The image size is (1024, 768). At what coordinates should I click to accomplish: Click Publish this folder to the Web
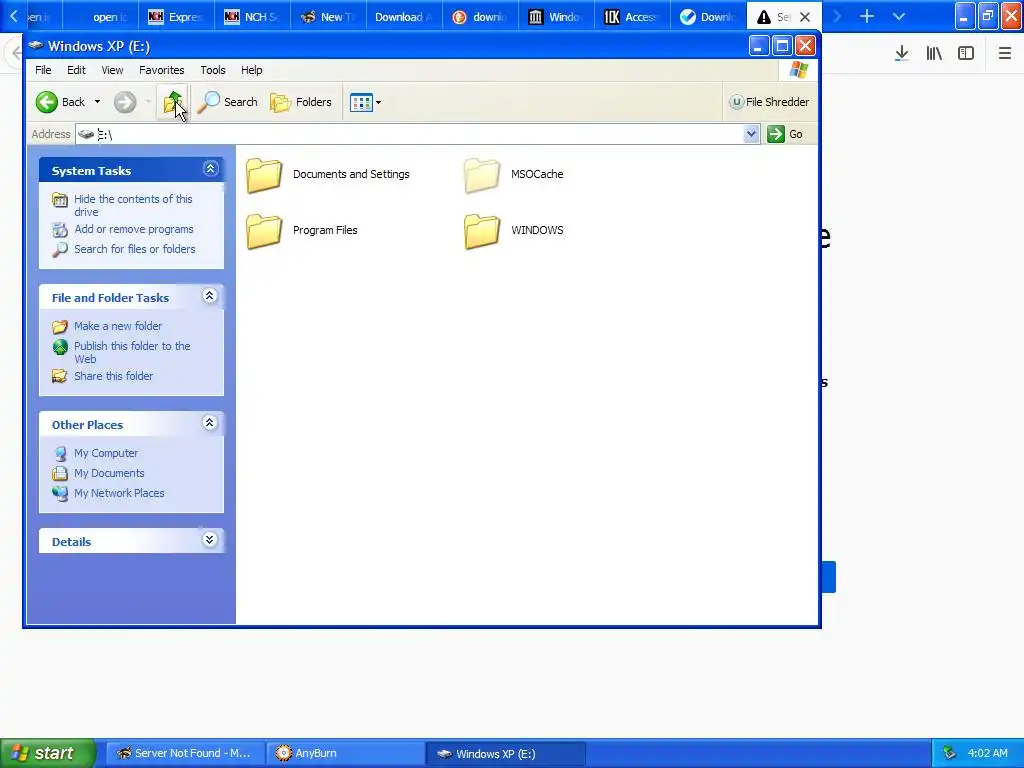pos(132,352)
